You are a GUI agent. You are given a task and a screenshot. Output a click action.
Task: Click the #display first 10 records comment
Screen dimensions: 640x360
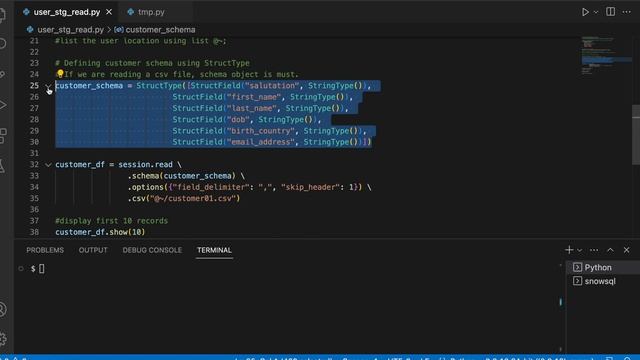pyautogui.click(x=111, y=221)
